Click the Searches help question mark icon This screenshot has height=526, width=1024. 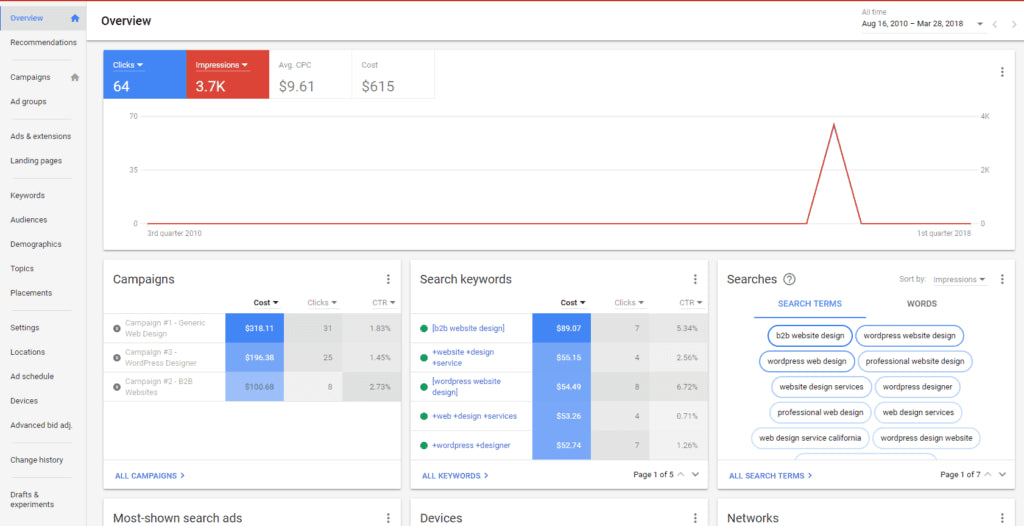tap(789, 280)
